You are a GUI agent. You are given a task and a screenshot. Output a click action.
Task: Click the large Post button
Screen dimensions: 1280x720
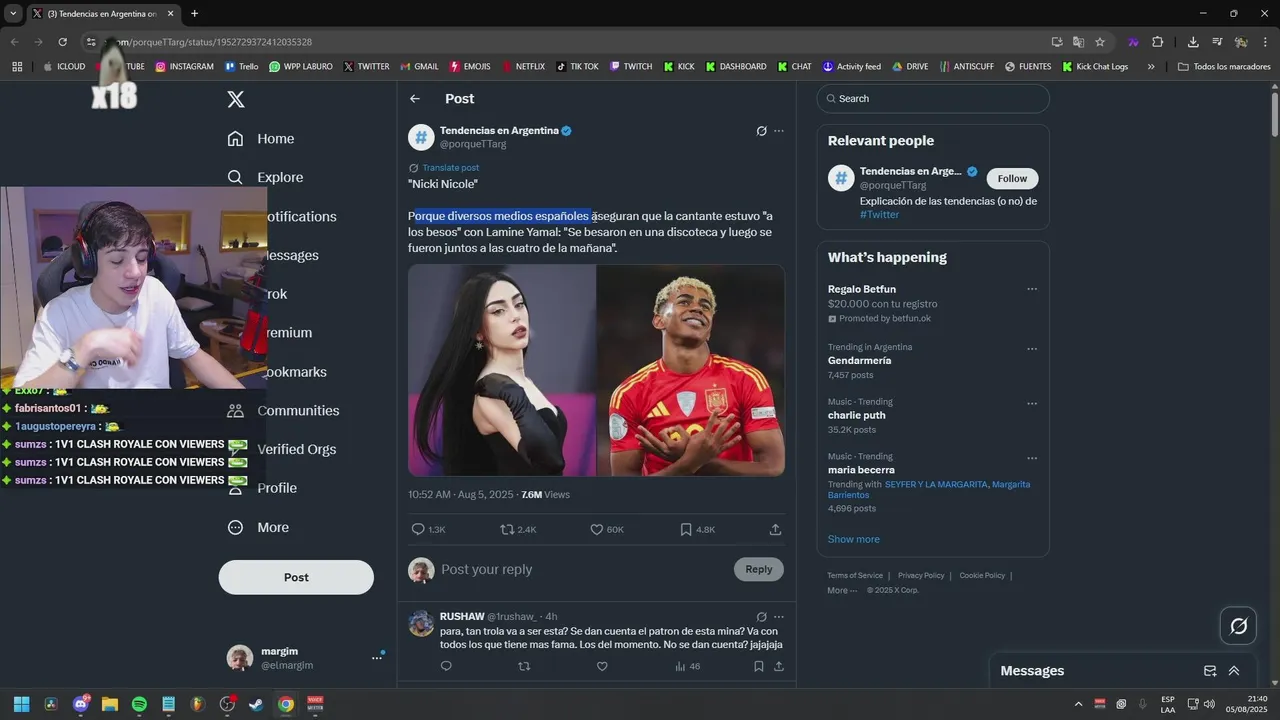click(x=296, y=577)
